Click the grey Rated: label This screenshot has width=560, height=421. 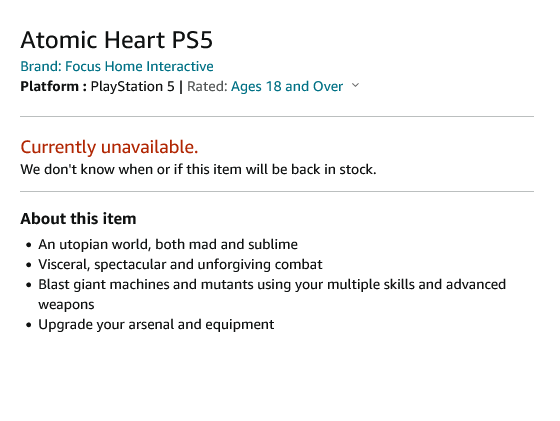point(208,86)
